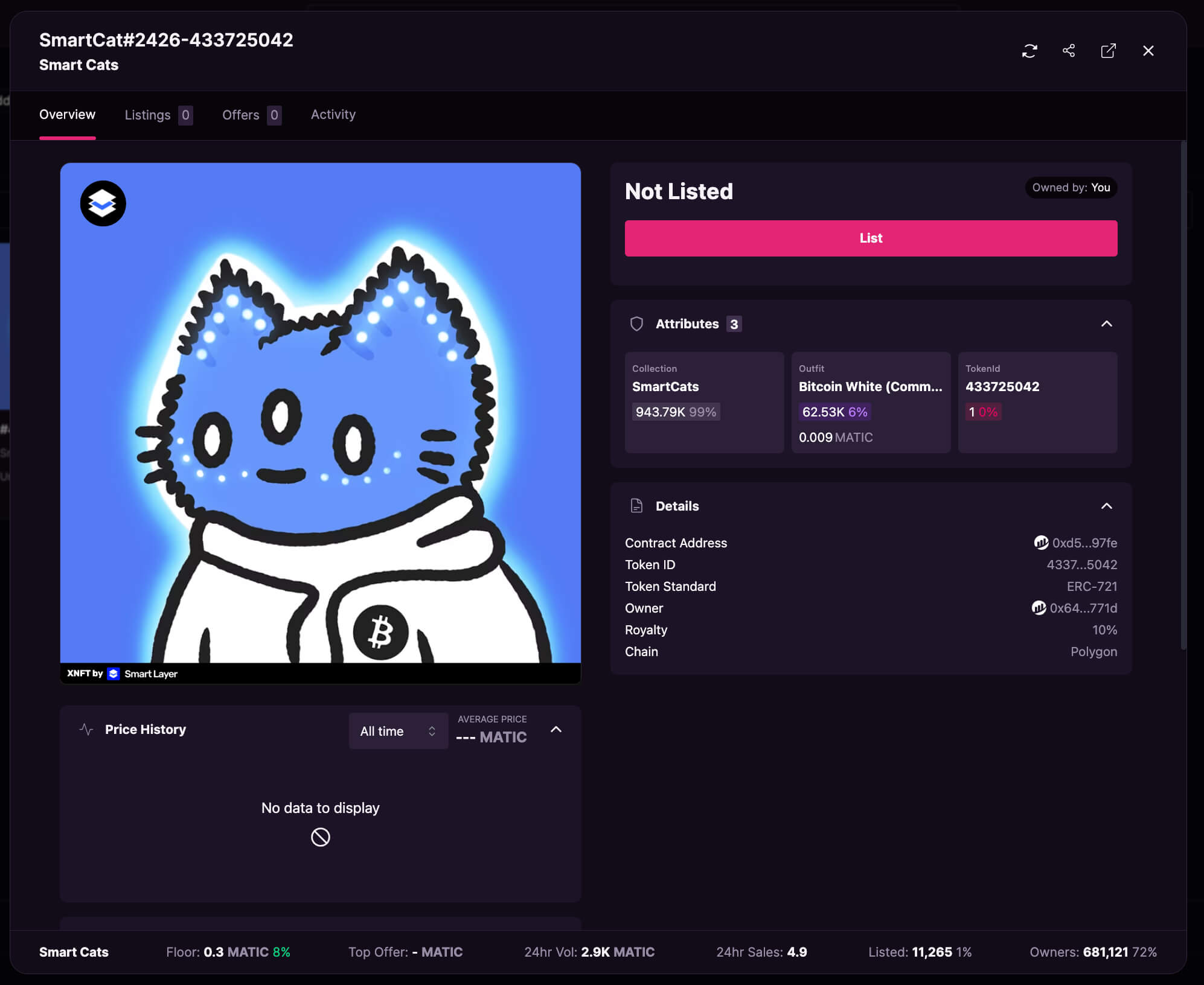Viewport: 1204px width, 985px height.
Task: Collapse the Attributes section
Action: pos(1106,324)
